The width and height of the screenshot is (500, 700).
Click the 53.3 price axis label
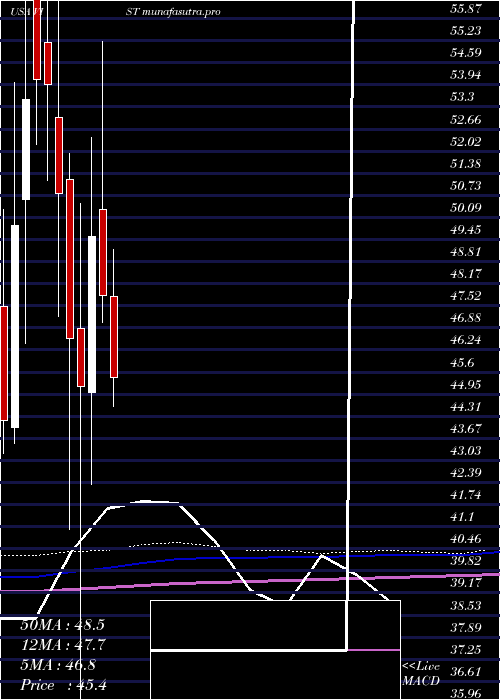[x=463, y=97]
